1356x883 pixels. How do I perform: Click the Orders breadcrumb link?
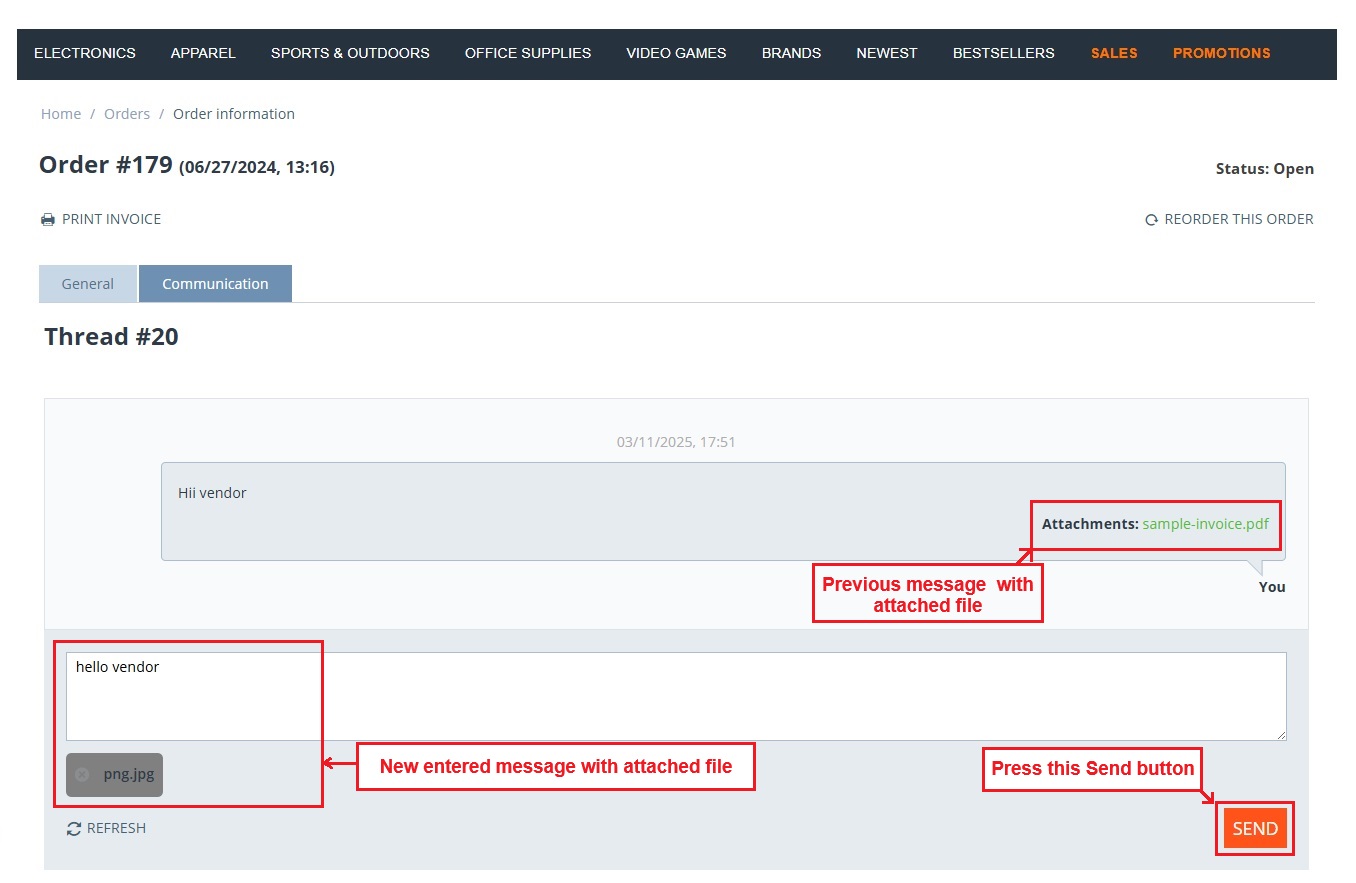tap(127, 114)
